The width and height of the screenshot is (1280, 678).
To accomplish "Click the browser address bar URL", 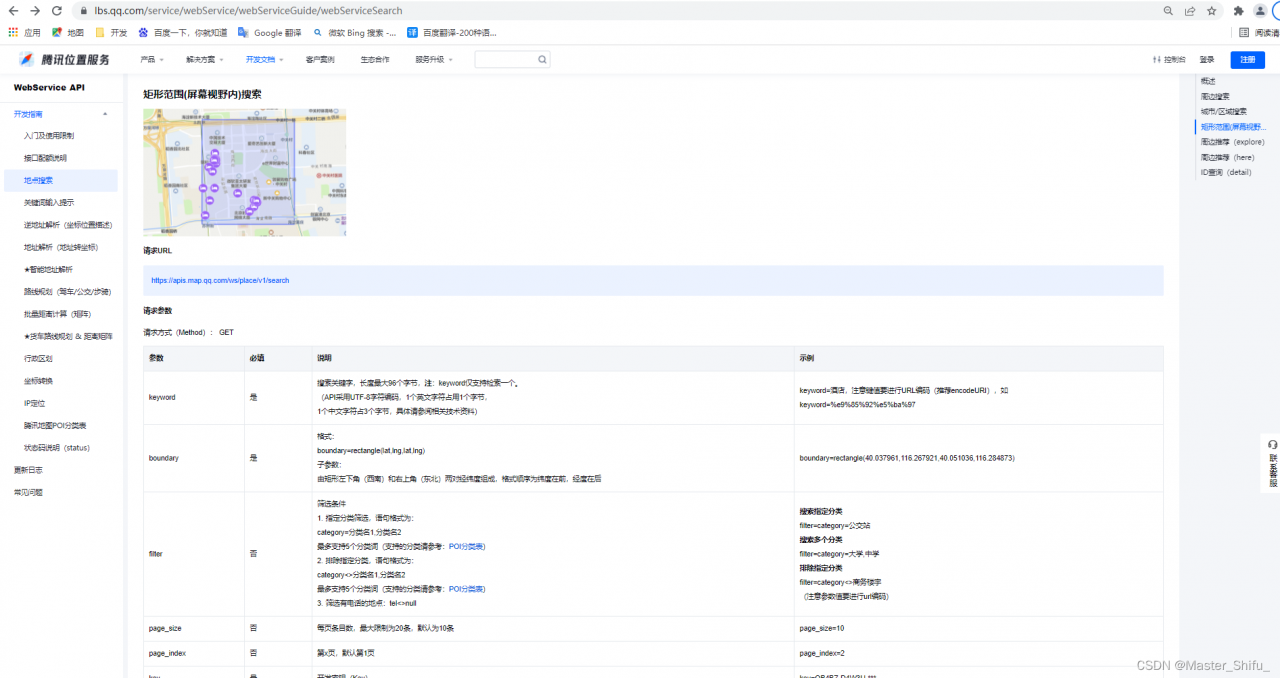I will click(x=250, y=11).
